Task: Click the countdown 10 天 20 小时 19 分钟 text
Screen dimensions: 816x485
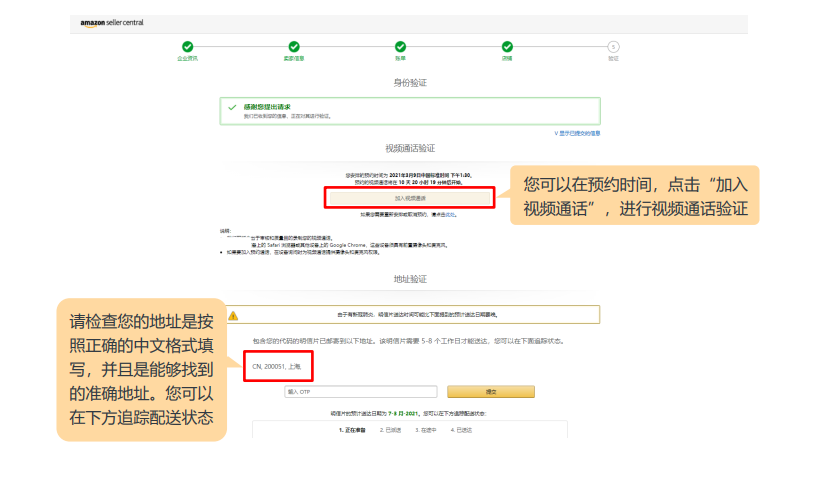Action: pyautogui.click(x=423, y=183)
